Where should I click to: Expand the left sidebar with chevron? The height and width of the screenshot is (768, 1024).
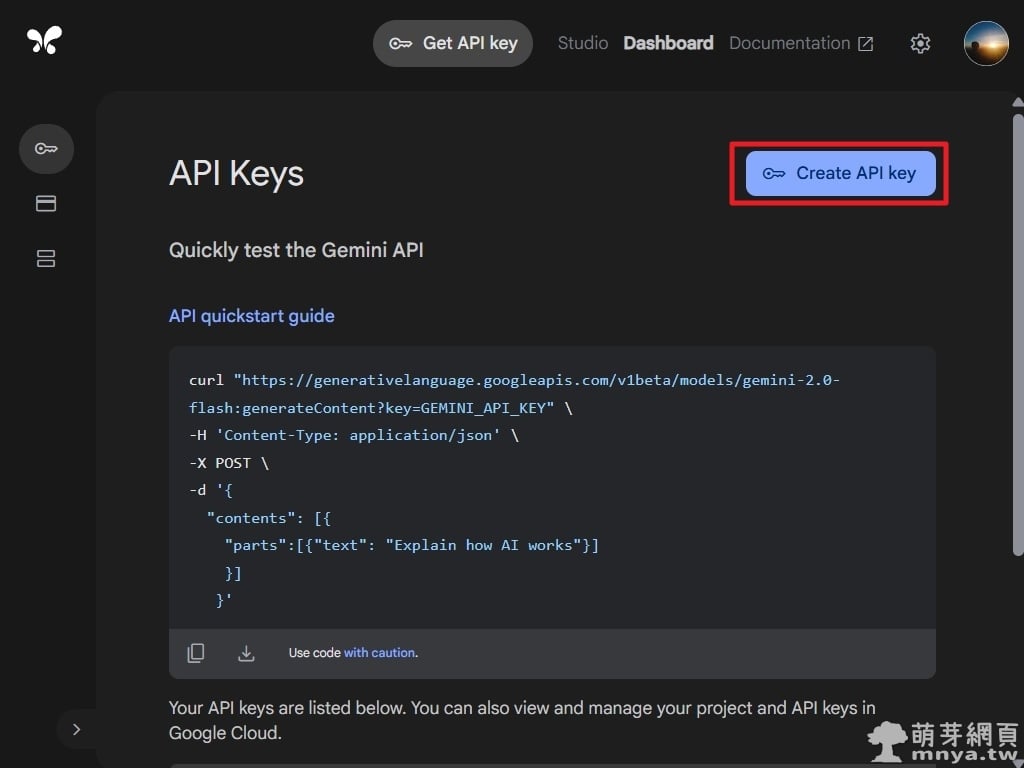click(76, 729)
